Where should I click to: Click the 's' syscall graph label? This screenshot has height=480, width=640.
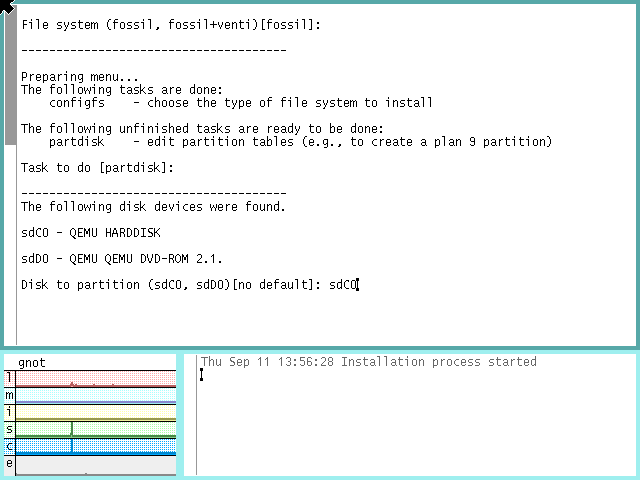[10, 429]
